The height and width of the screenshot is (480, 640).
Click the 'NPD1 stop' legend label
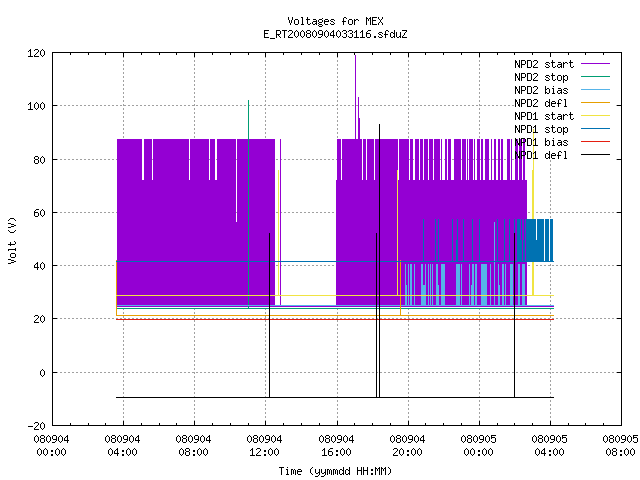tap(541, 129)
